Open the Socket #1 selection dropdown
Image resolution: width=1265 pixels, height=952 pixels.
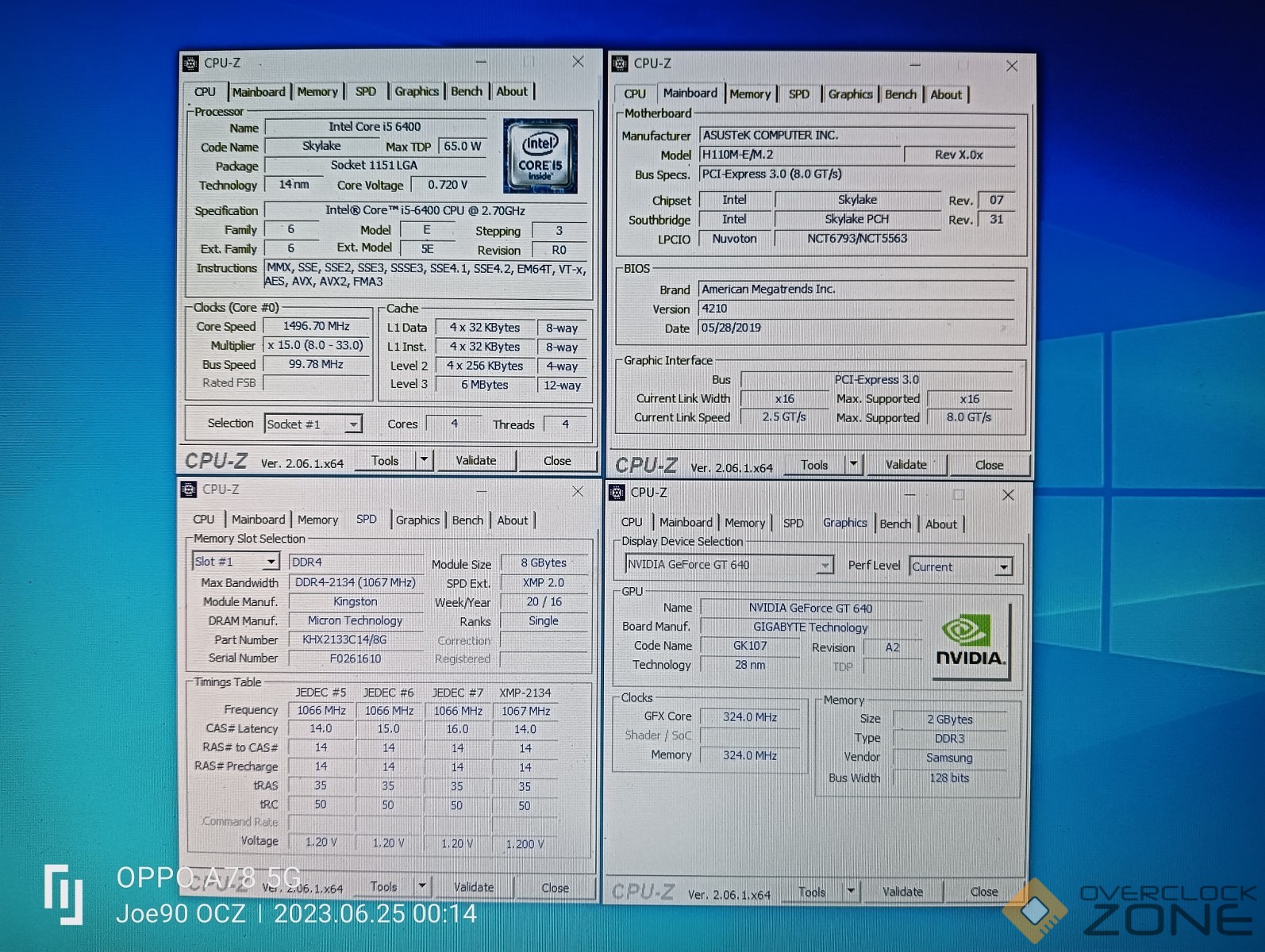tap(353, 424)
